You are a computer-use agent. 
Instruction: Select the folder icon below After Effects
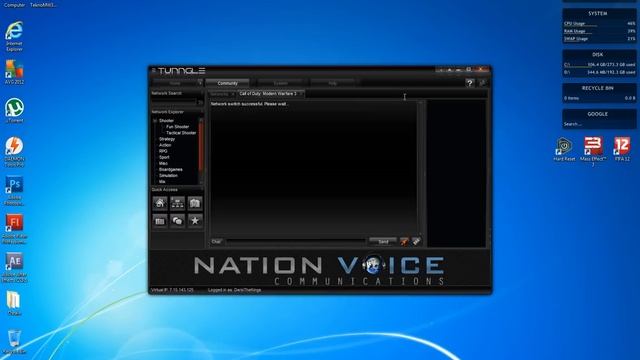pyautogui.click(x=14, y=303)
